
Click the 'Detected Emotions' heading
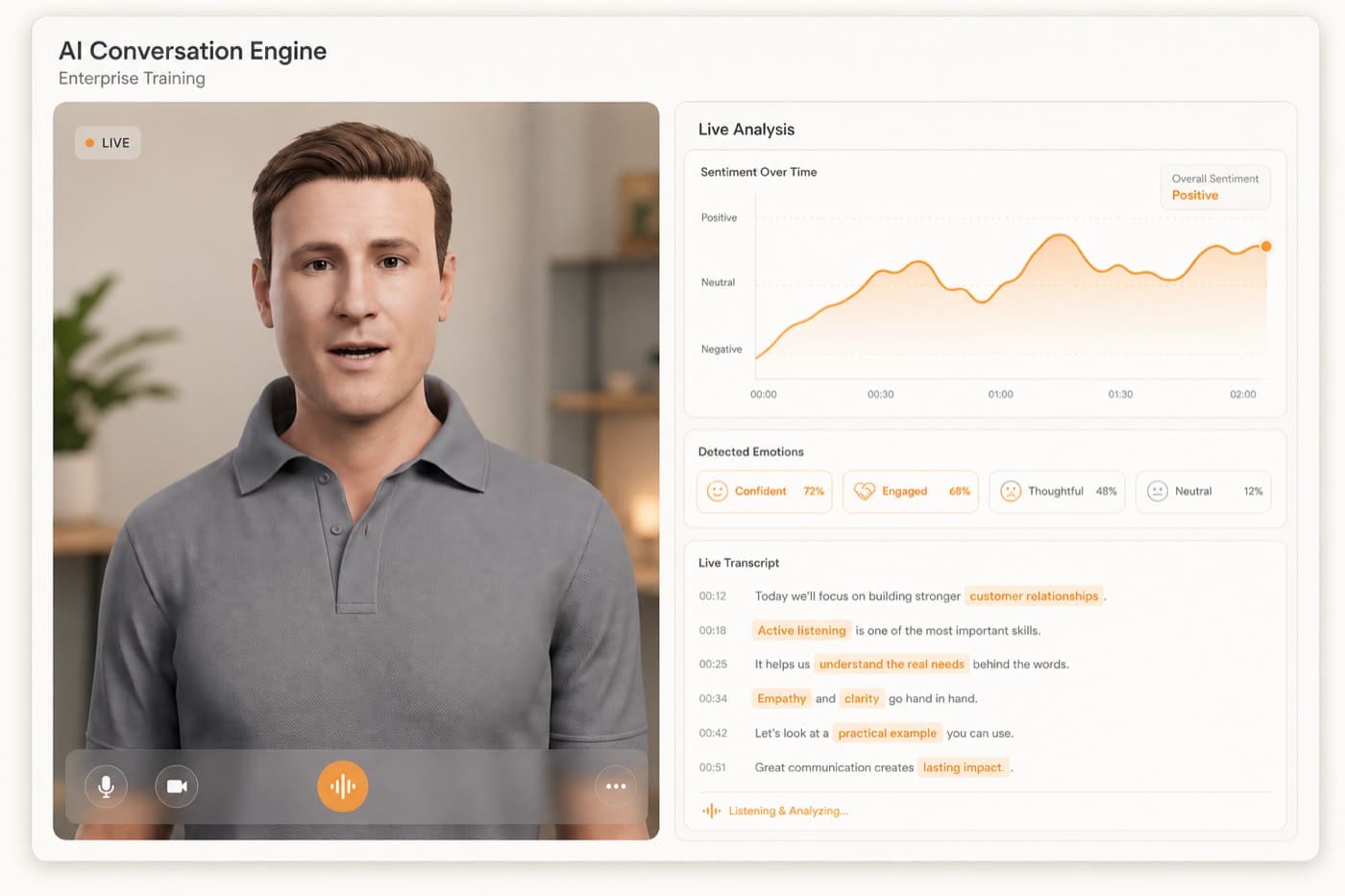click(x=751, y=452)
